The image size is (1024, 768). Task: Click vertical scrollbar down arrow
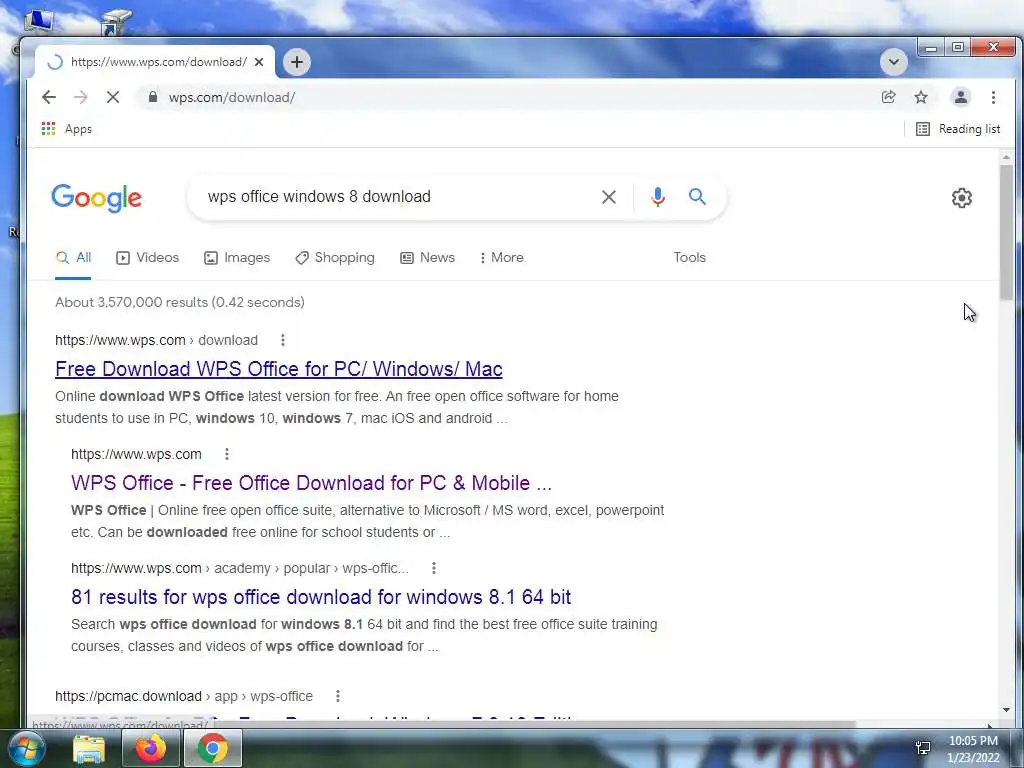click(x=1006, y=710)
